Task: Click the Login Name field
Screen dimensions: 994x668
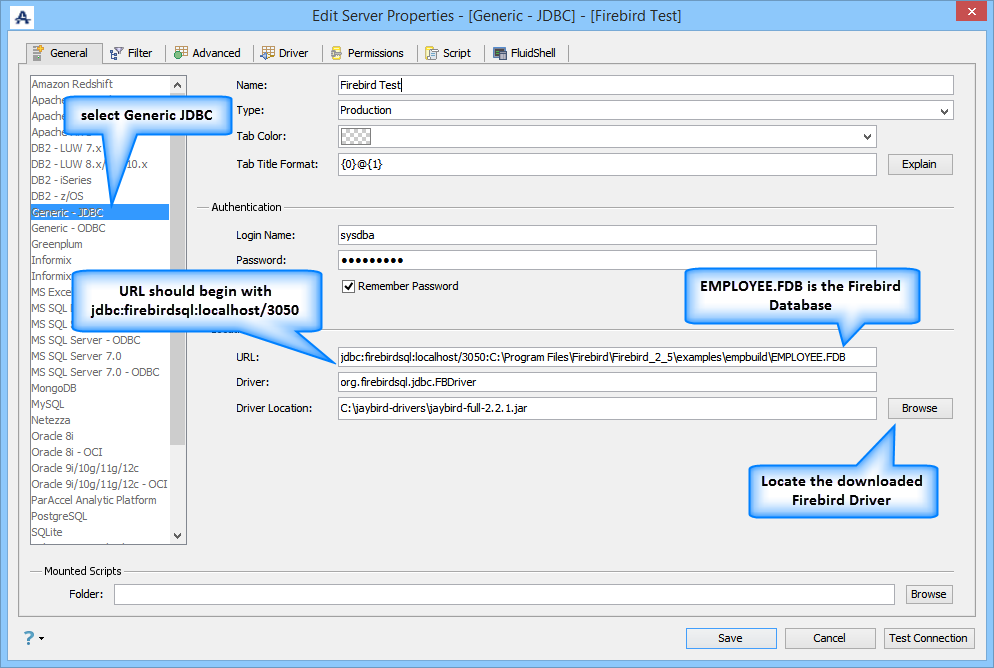Action: point(607,235)
